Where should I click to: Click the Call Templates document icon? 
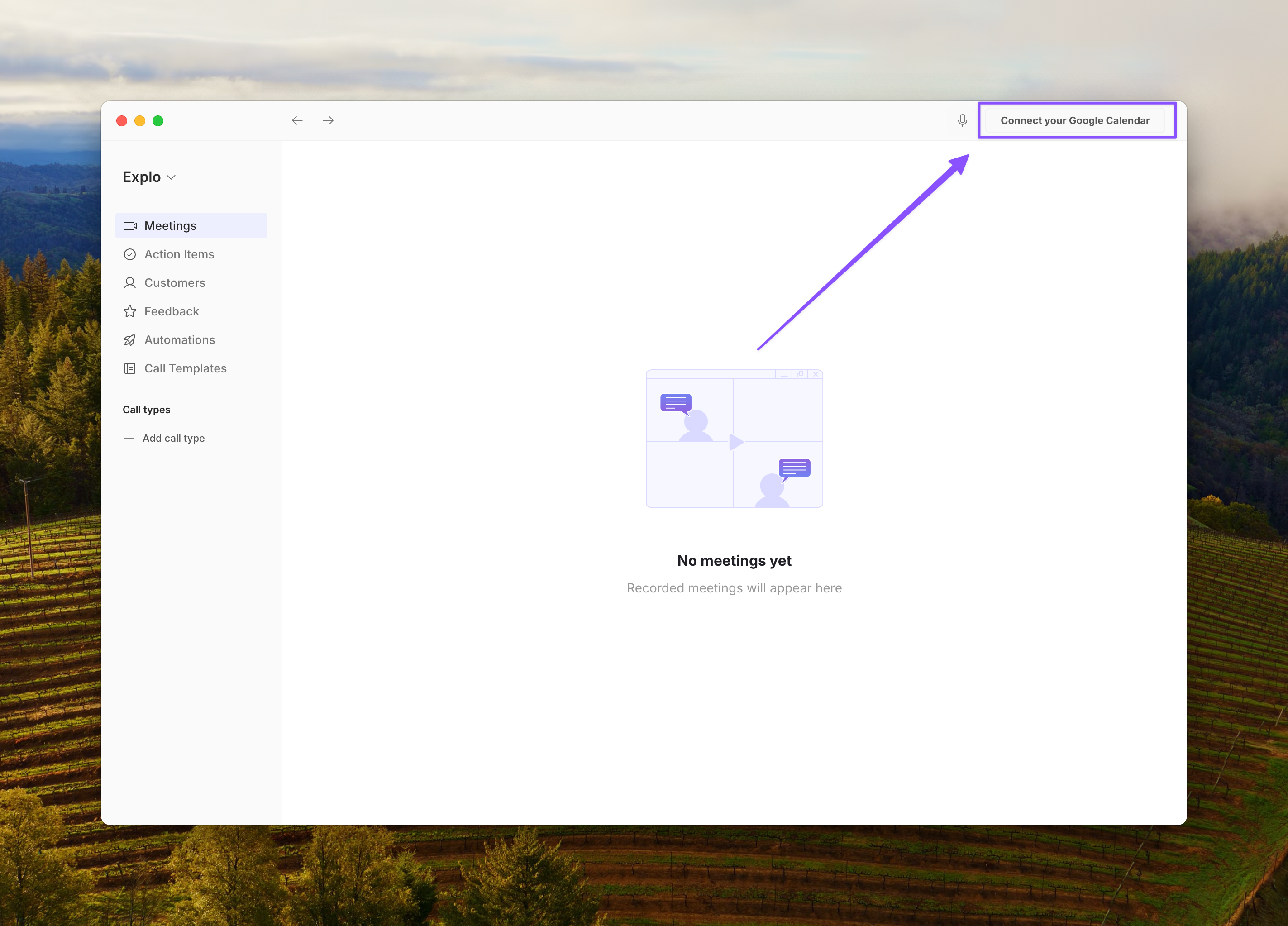click(x=130, y=368)
